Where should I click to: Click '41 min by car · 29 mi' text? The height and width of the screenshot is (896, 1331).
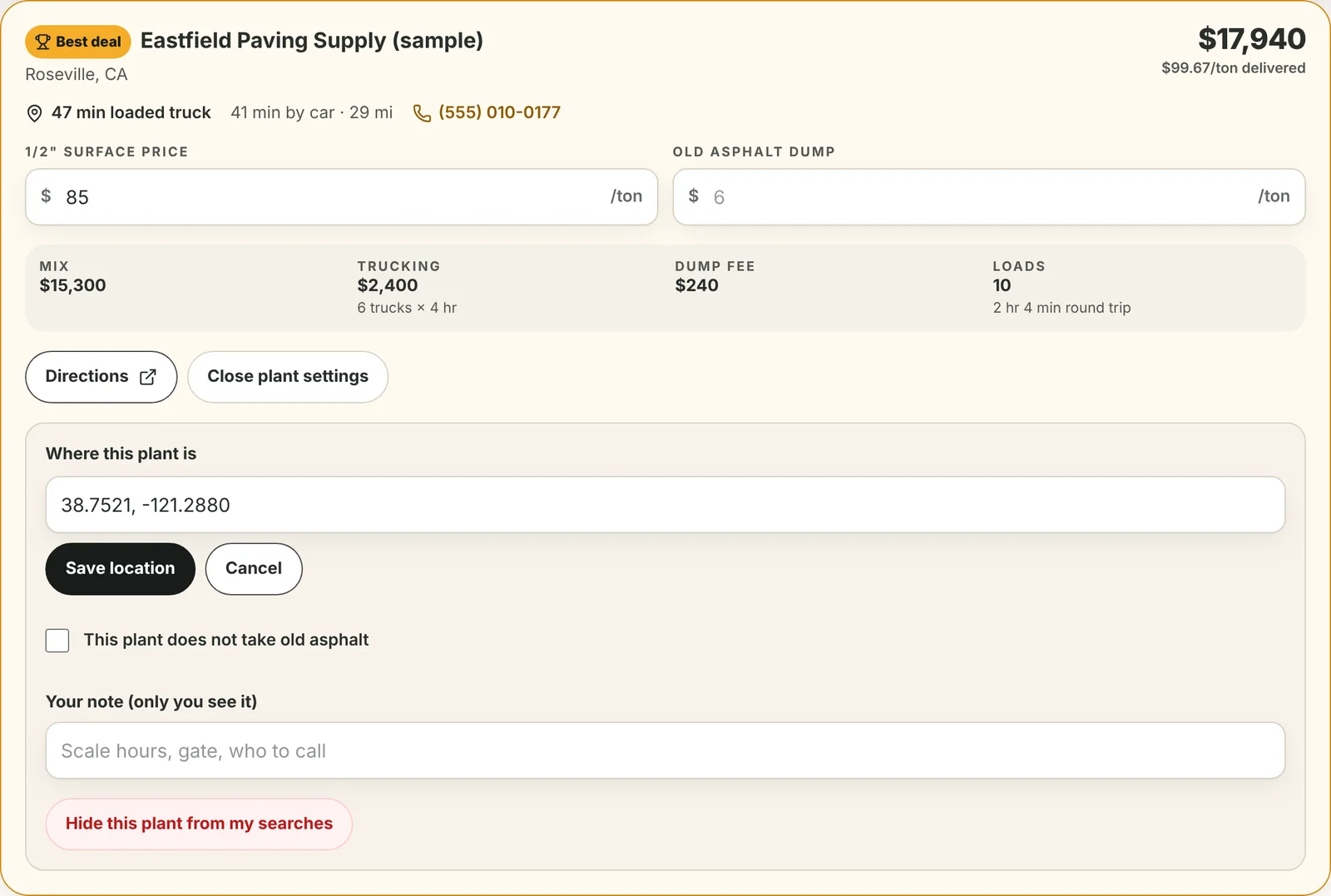click(x=312, y=112)
